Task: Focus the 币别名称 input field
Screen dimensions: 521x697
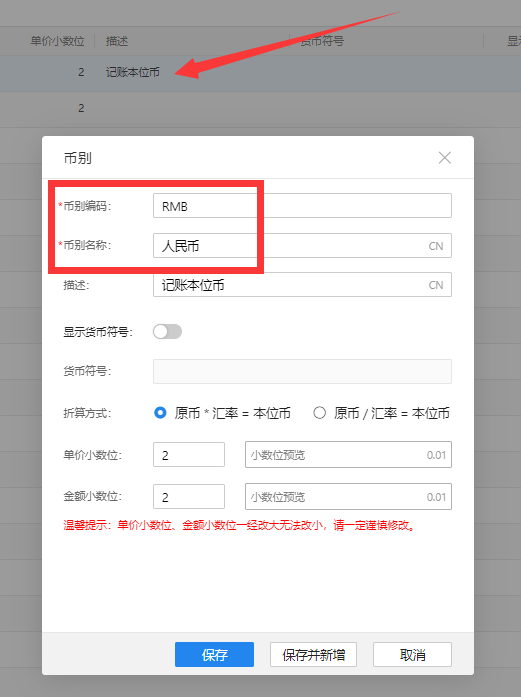Action: pos(302,245)
